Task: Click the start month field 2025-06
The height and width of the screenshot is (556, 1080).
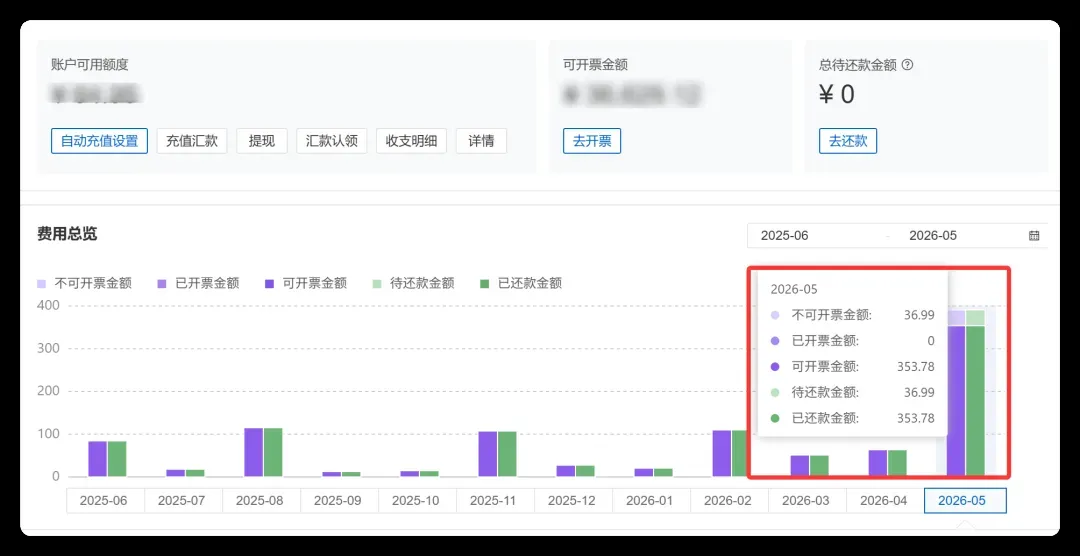Action: coord(785,236)
